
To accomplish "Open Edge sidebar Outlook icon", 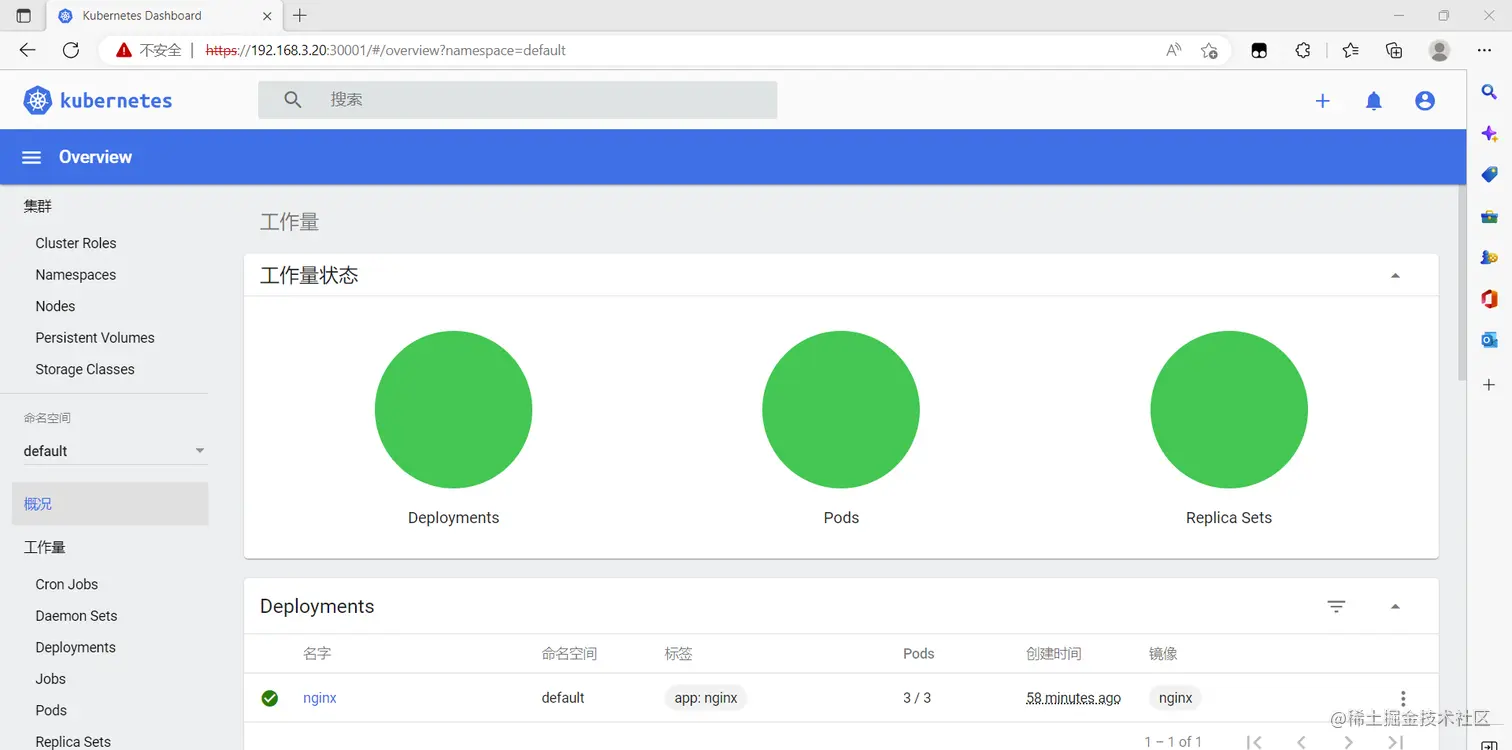I will pos(1489,340).
